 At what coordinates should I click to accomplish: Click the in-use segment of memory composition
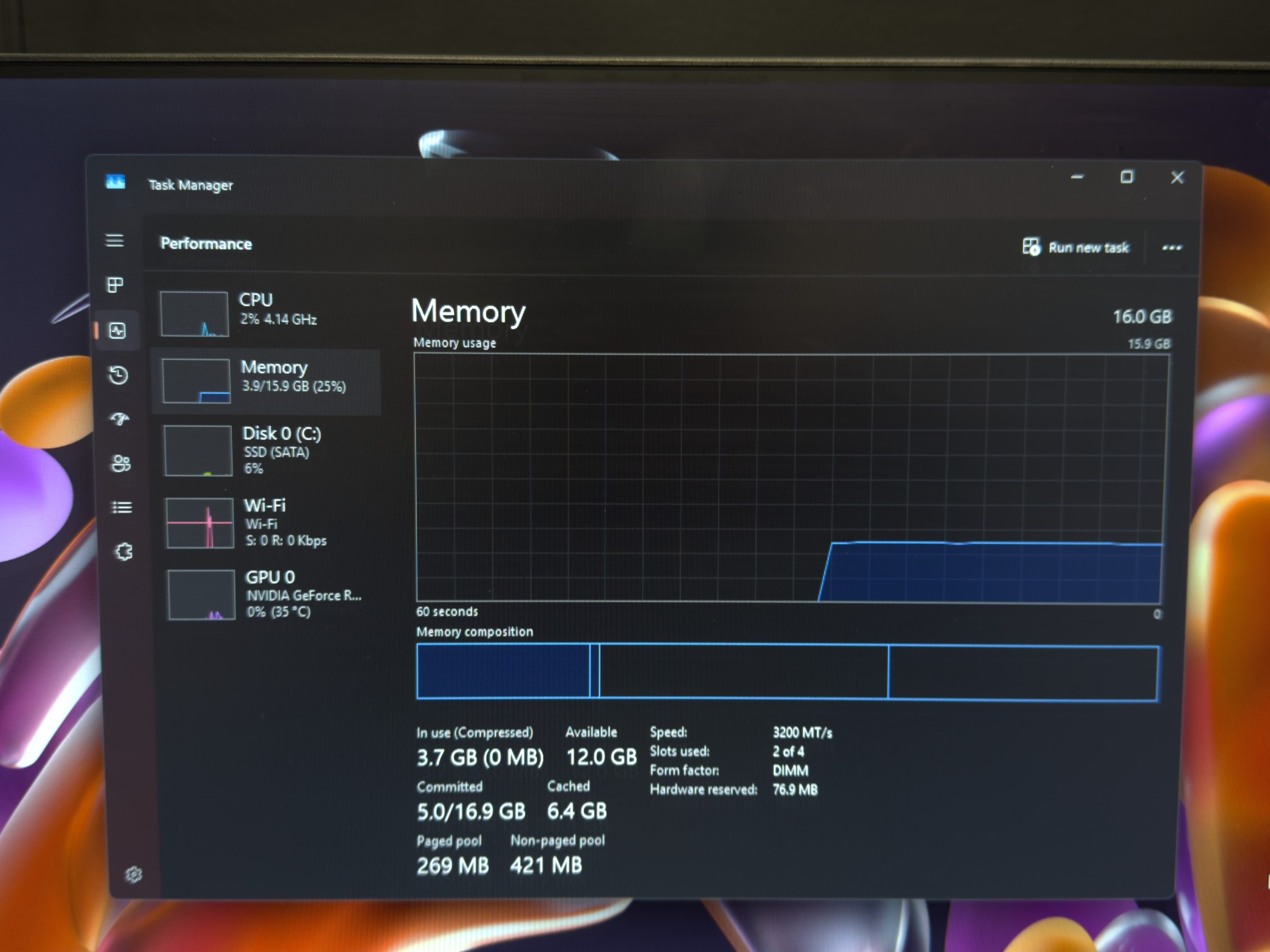click(x=503, y=671)
